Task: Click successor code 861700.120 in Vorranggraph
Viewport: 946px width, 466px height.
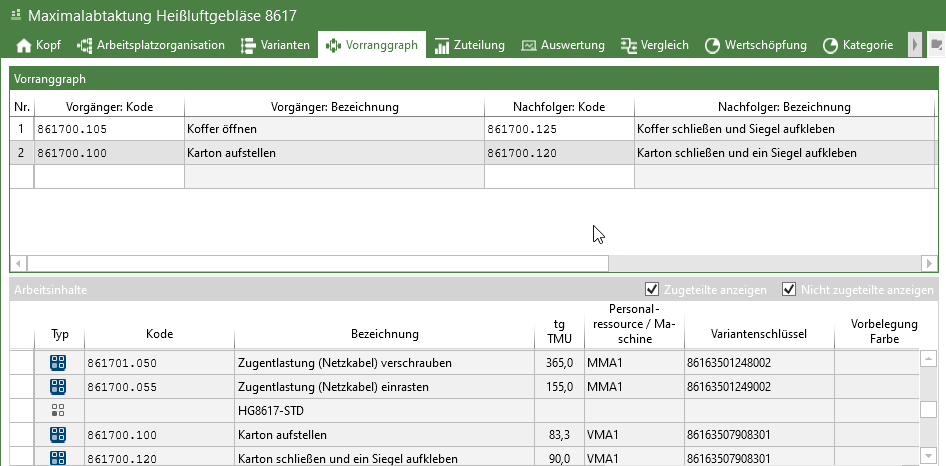Action: point(559,153)
